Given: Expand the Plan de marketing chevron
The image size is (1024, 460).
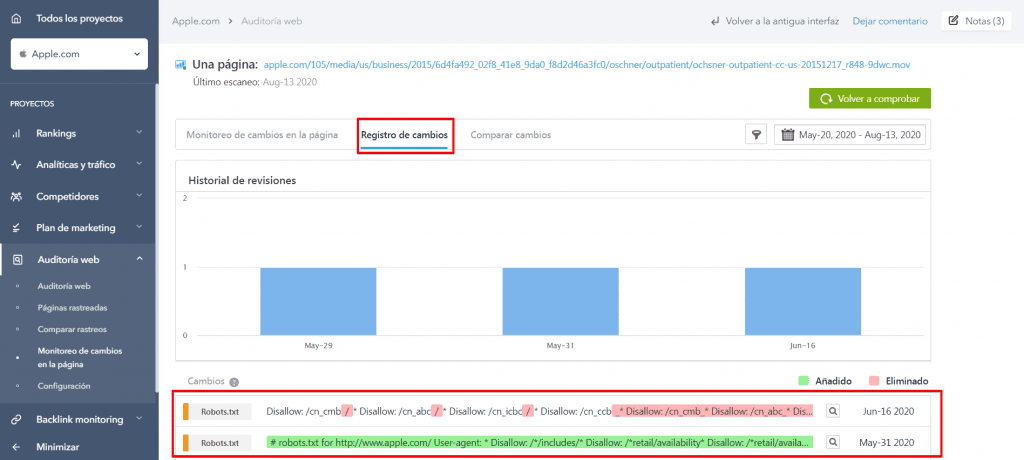Looking at the screenshot, I should (139, 228).
